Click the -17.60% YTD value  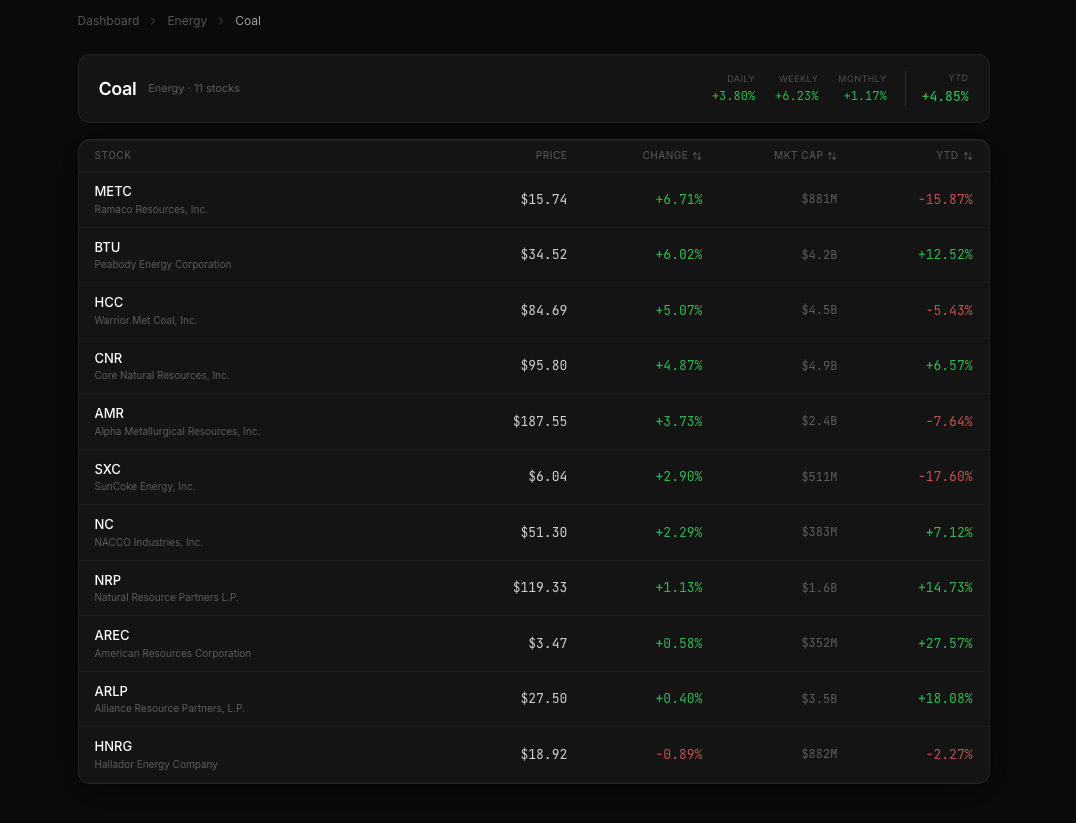tap(946, 476)
